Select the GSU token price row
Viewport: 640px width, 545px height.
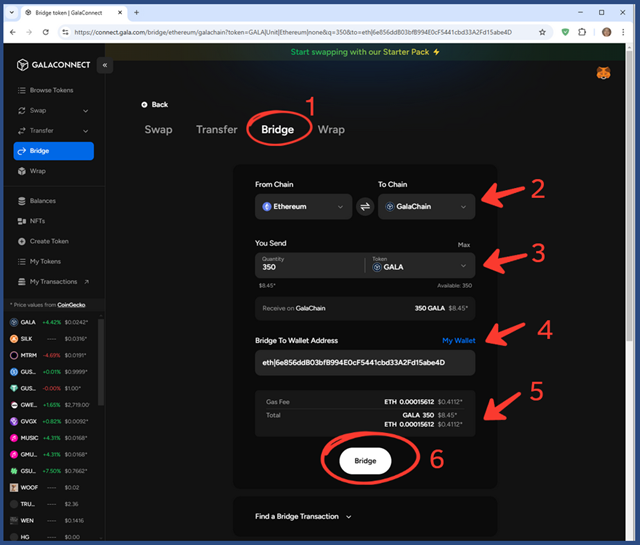49,471
